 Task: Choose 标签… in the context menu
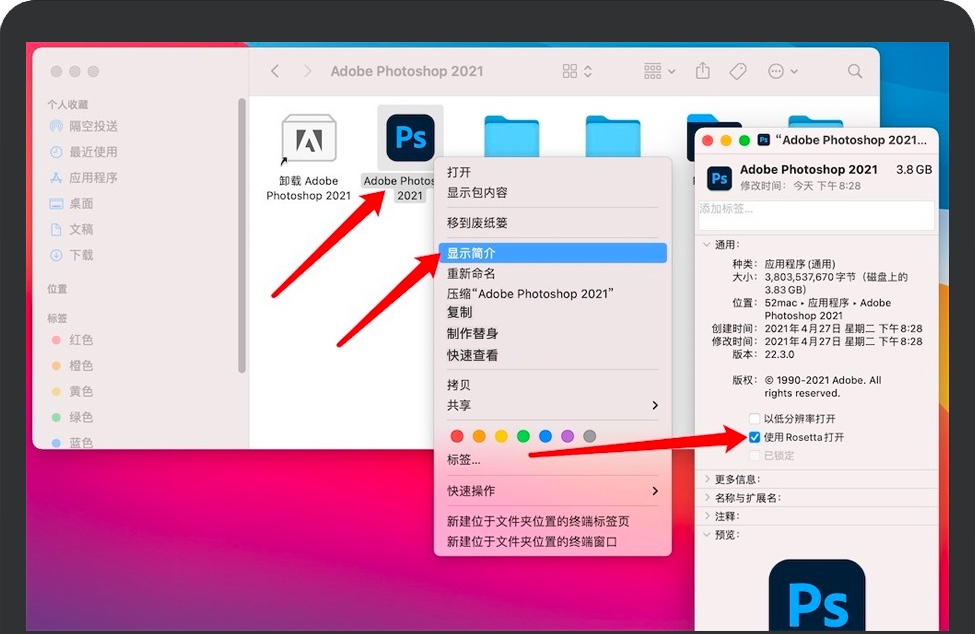pos(552,460)
